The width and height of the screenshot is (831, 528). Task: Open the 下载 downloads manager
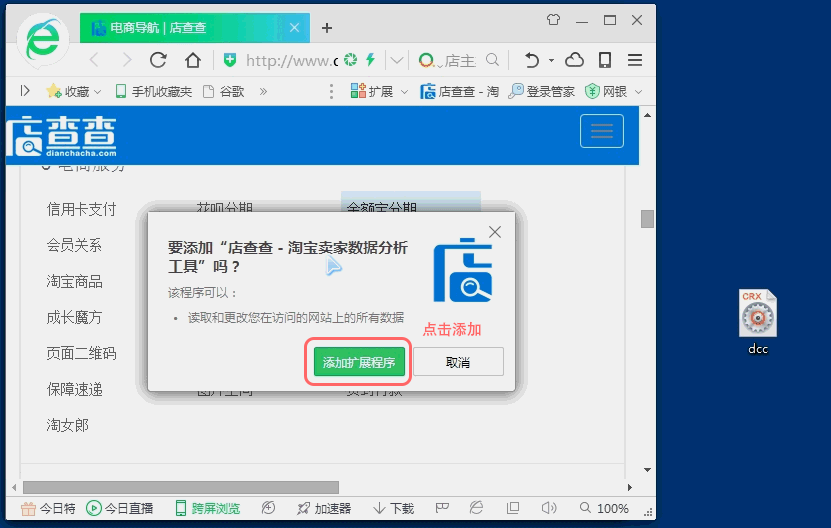point(393,508)
